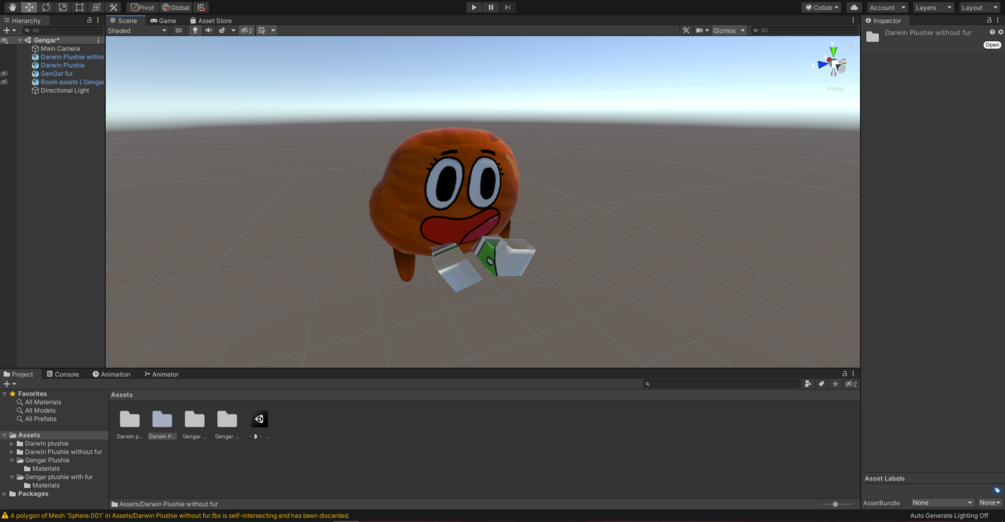Switch to the Game tab
Screen dimensions: 1005x522
[163, 21]
